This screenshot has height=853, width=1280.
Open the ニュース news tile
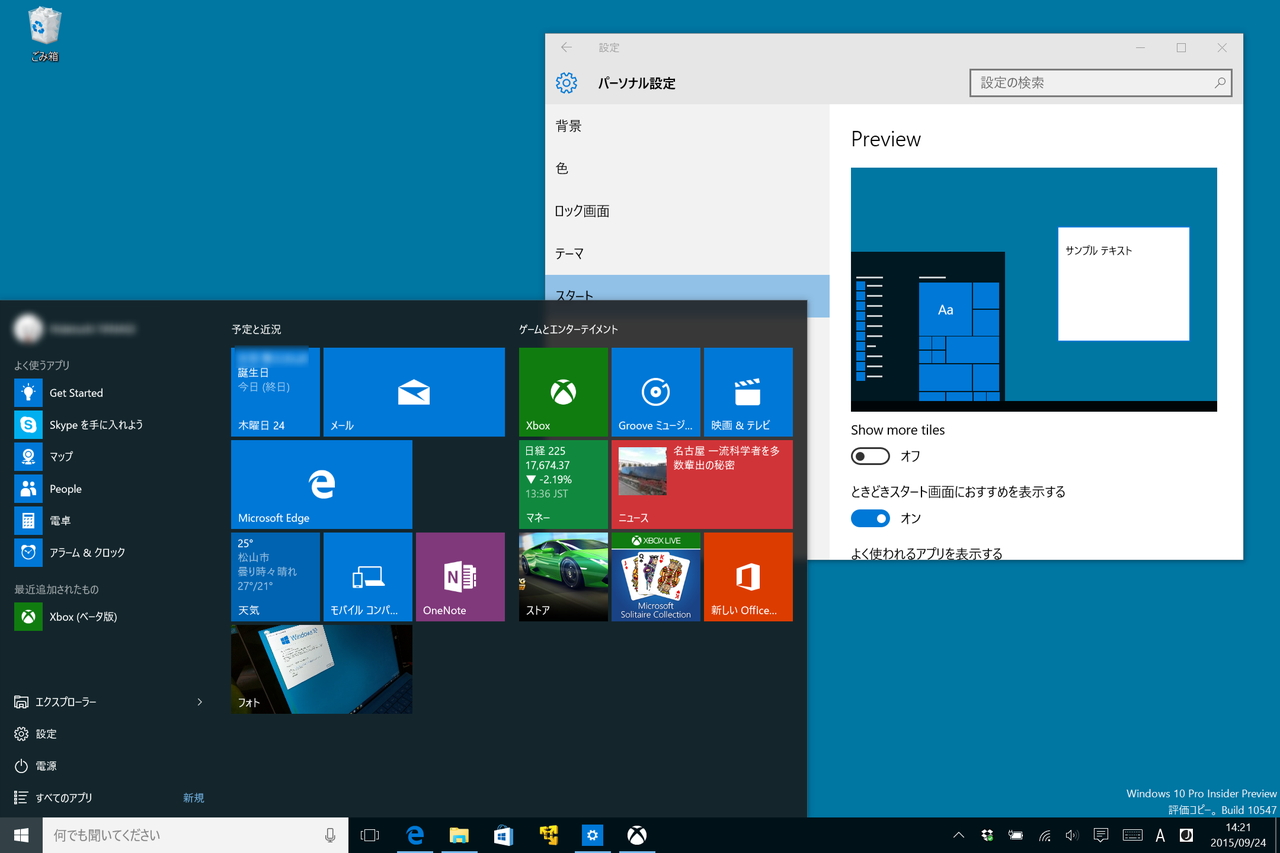pos(702,484)
